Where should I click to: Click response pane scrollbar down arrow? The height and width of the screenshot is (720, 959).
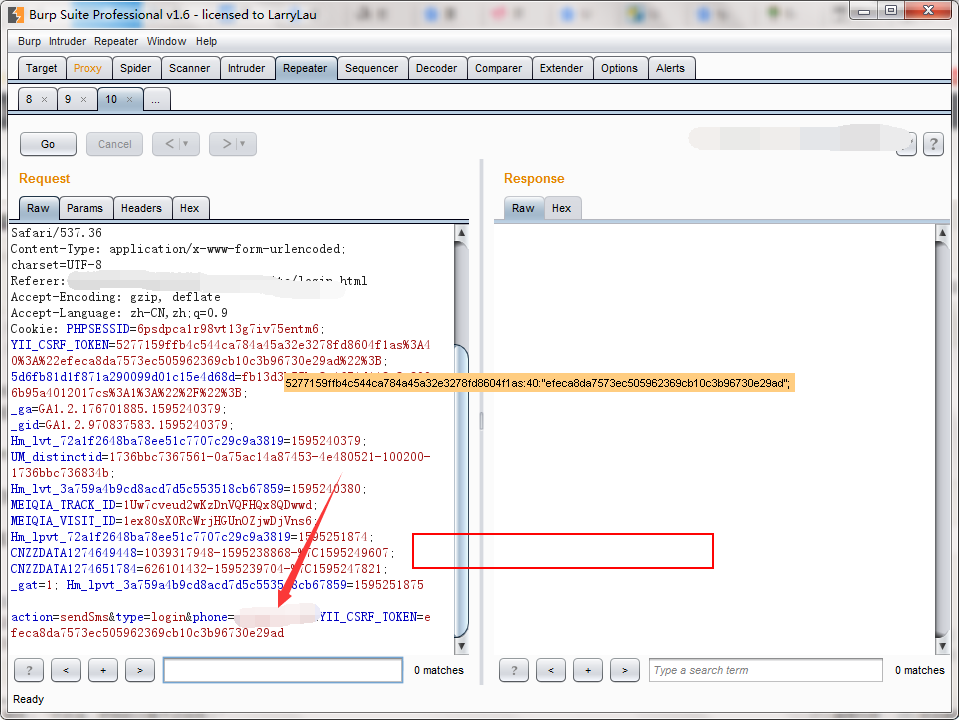click(942, 646)
